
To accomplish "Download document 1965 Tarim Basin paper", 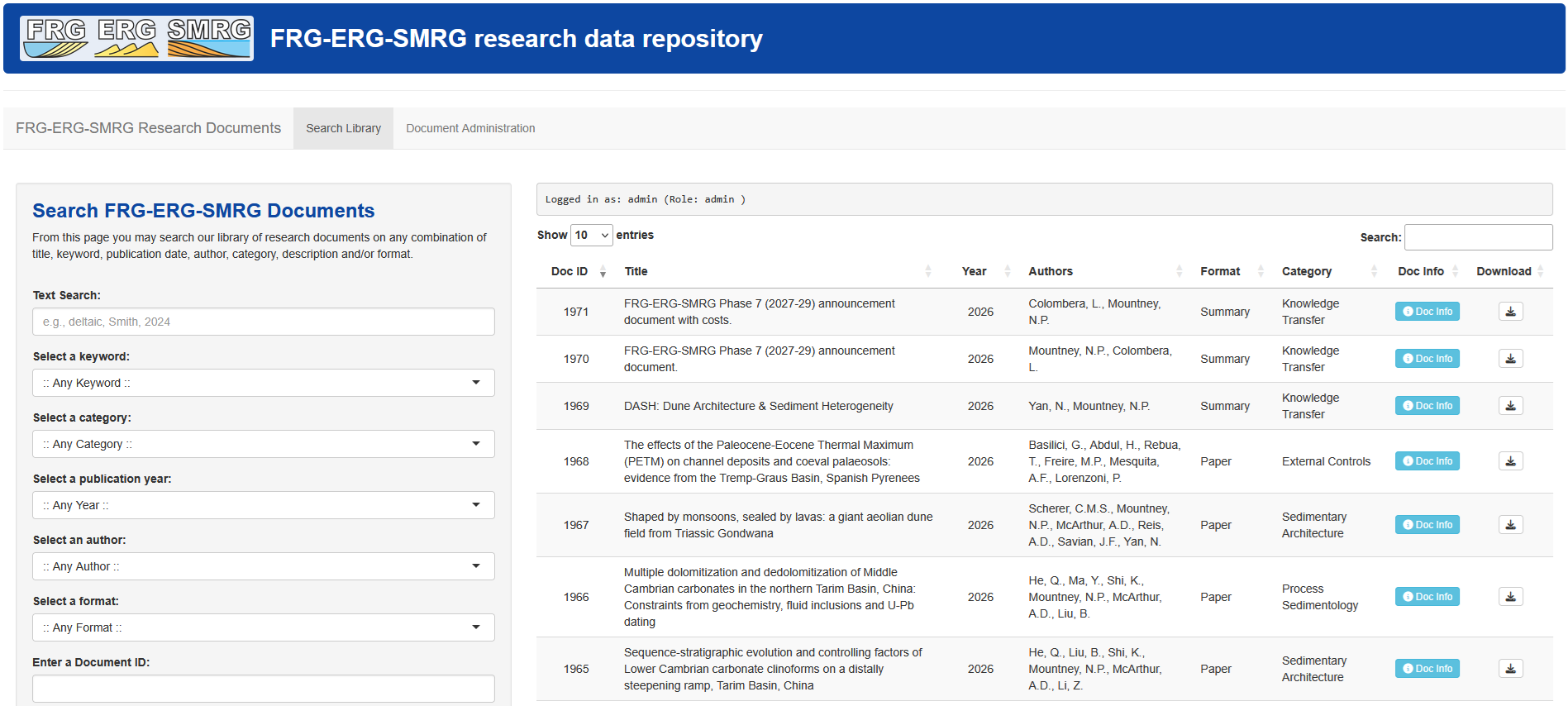I will click(x=1510, y=669).
